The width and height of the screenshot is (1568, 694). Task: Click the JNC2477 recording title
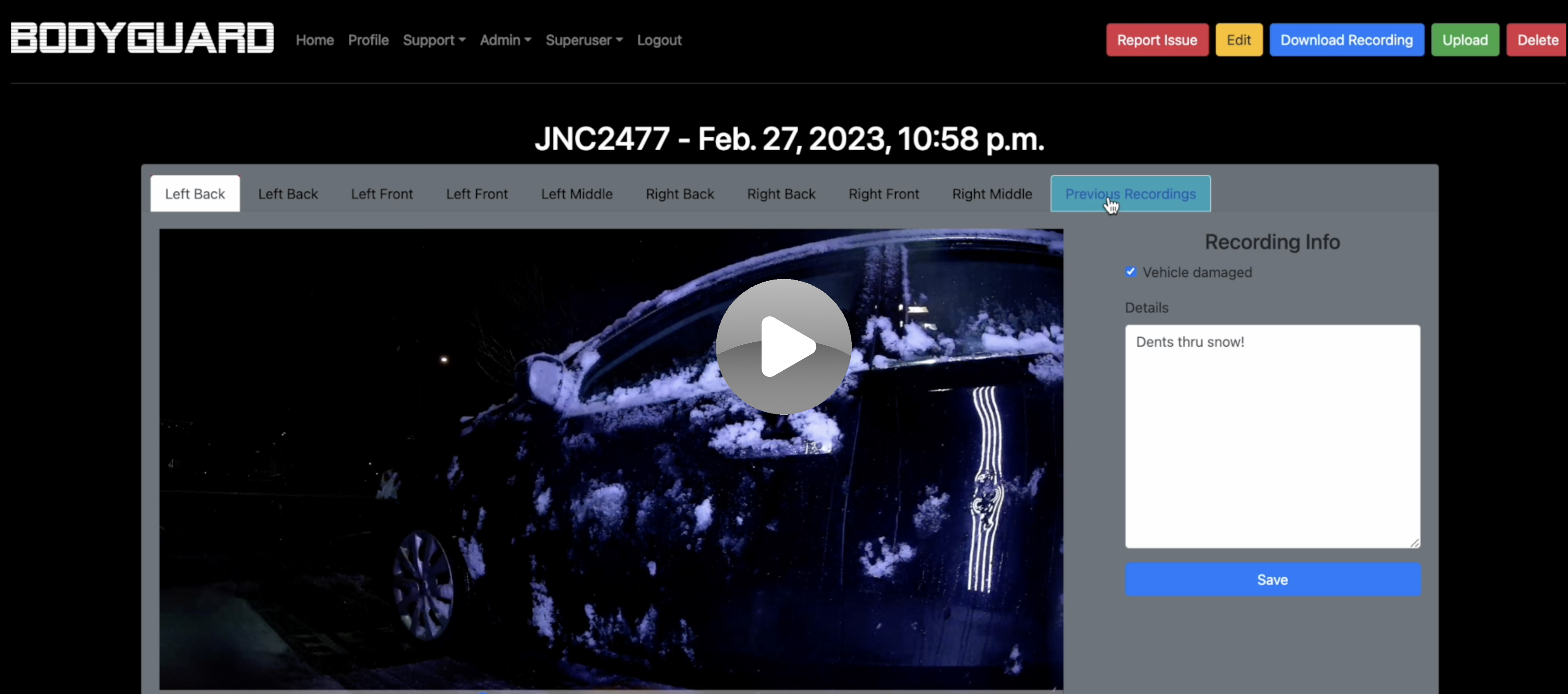(x=790, y=139)
